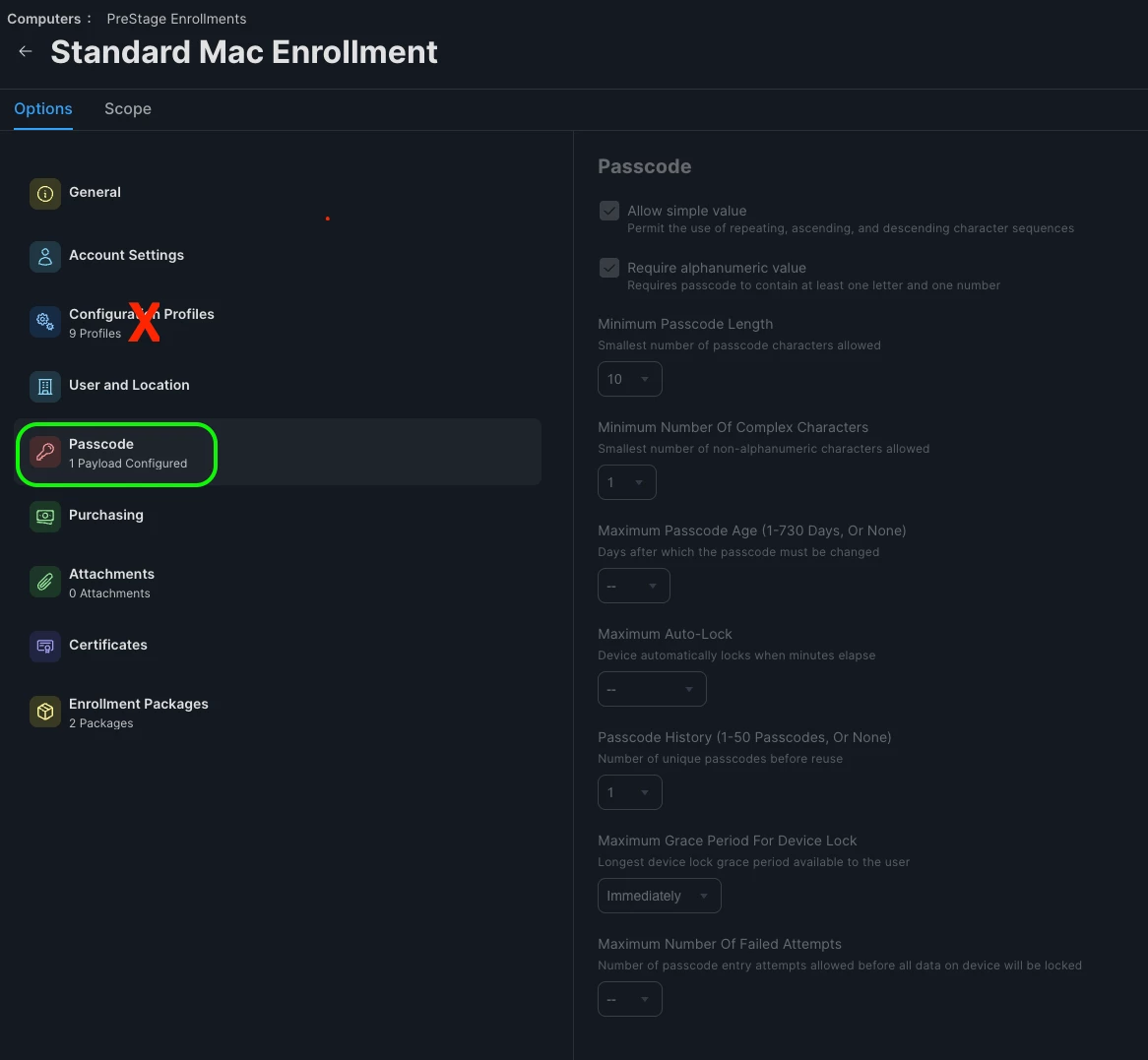Click the 'Standard Mac Enrollment' page title
Image resolution: width=1148 pixels, height=1060 pixels.
(x=244, y=52)
